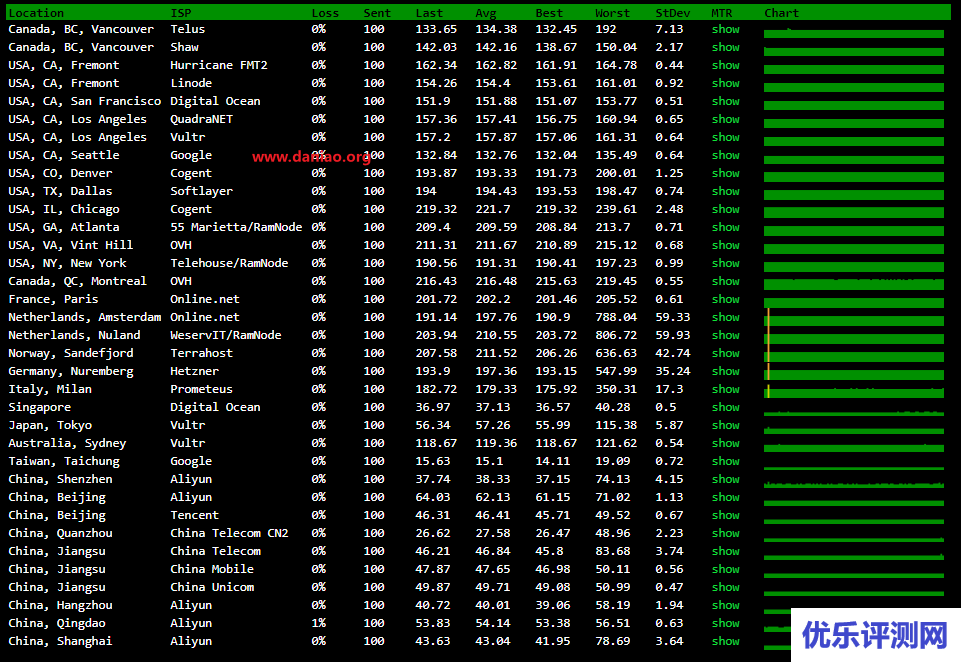Click the ISP column header
This screenshot has width=961, height=662.
tap(181, 13)
